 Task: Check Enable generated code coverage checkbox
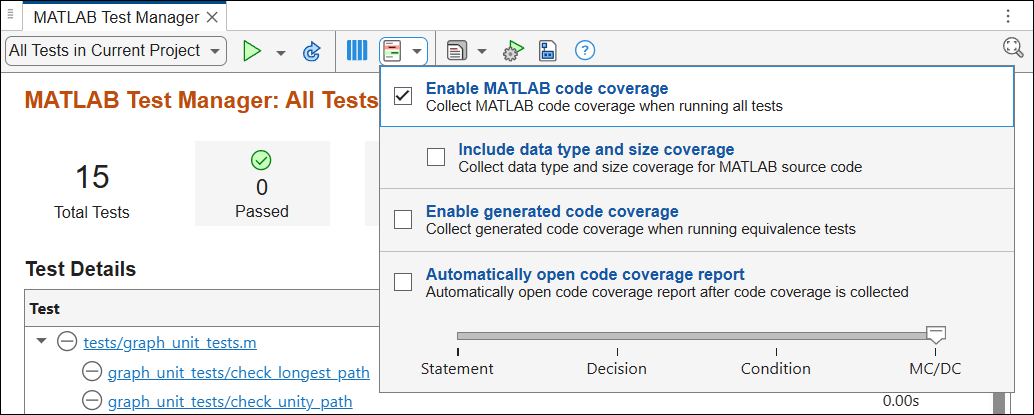402,220
